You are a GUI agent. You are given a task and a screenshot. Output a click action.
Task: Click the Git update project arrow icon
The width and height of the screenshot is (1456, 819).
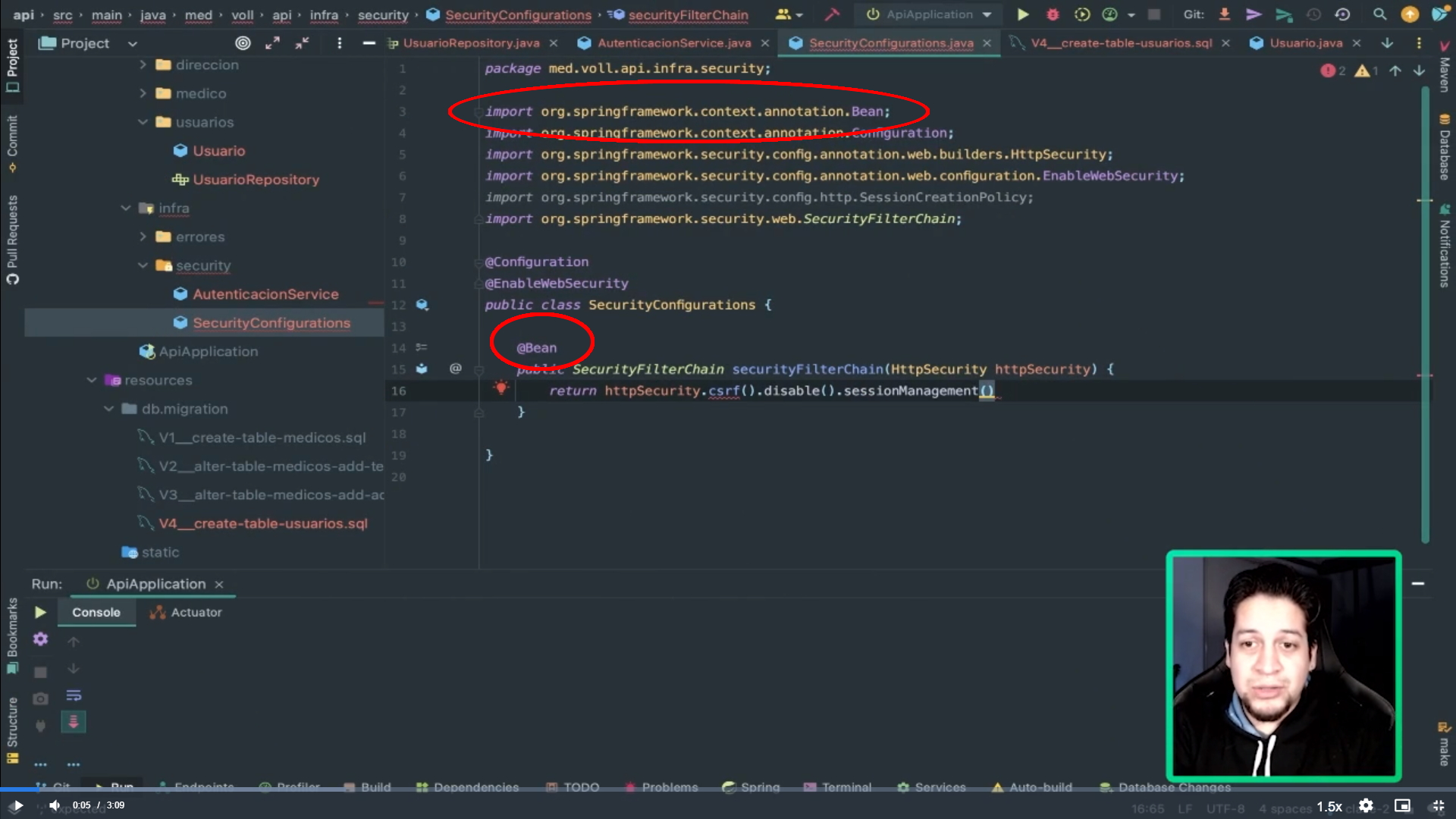click(1224, 14)
